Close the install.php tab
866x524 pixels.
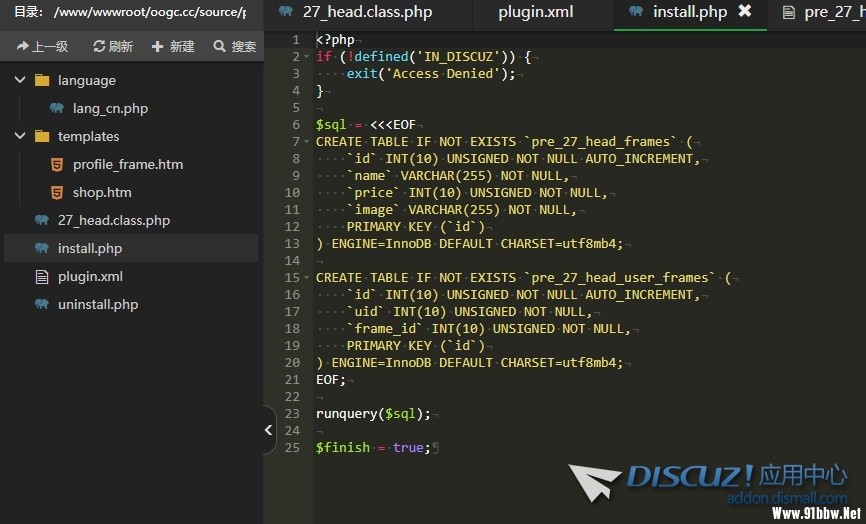point(744,11)
